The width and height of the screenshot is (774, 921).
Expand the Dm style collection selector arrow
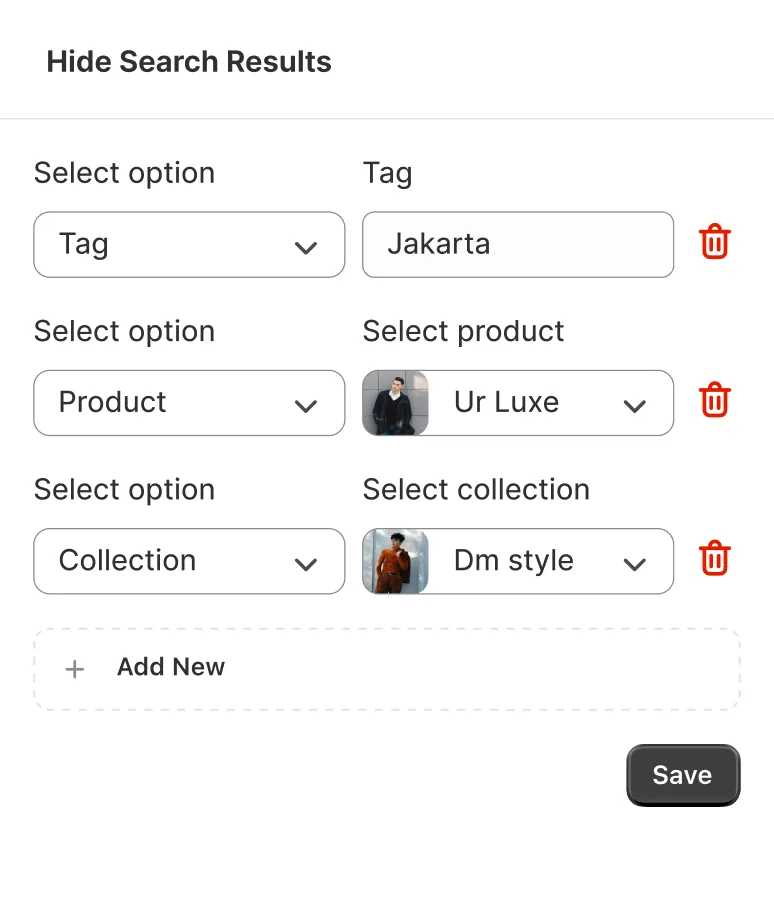click(x=634, y=563)
